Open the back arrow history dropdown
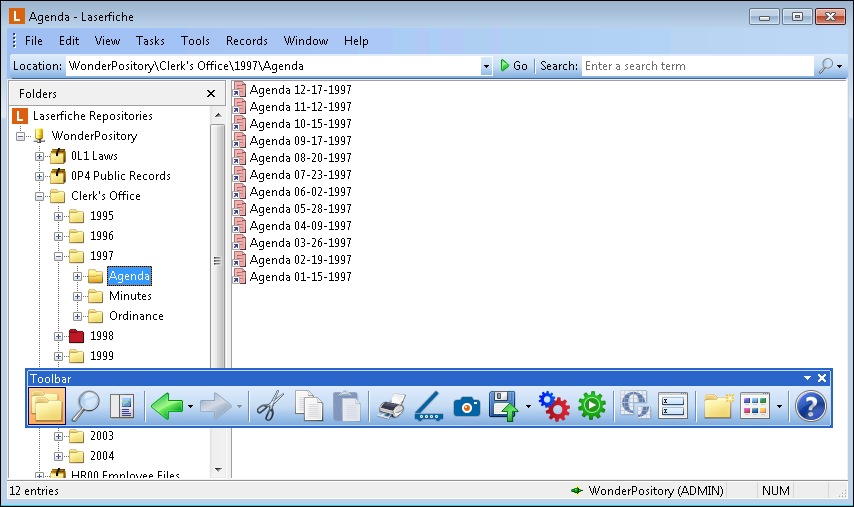 click(x=190, y=406)
